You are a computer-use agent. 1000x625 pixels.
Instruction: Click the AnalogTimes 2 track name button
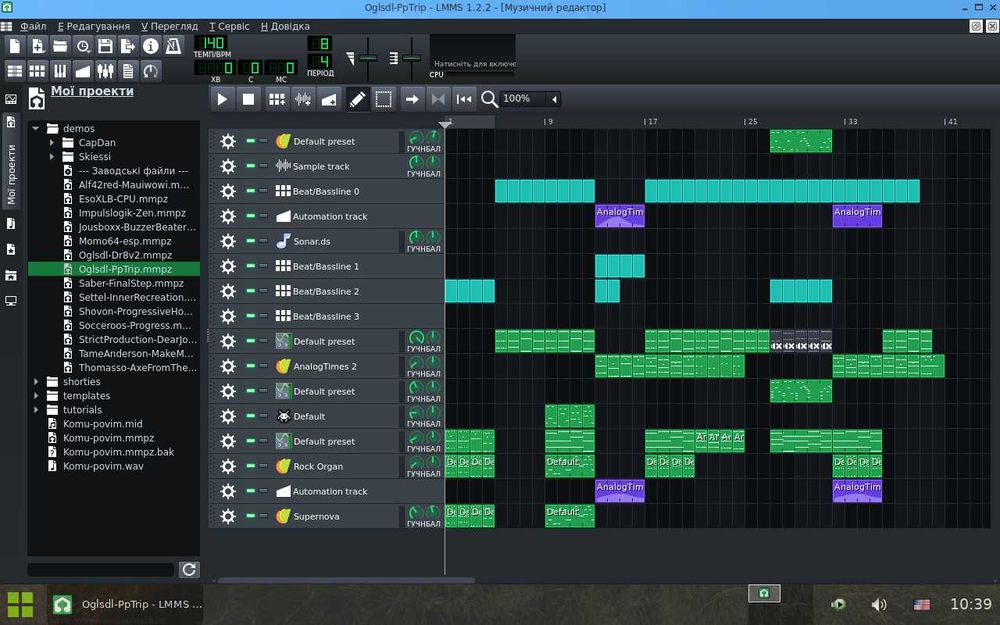[x=337, y=366]
